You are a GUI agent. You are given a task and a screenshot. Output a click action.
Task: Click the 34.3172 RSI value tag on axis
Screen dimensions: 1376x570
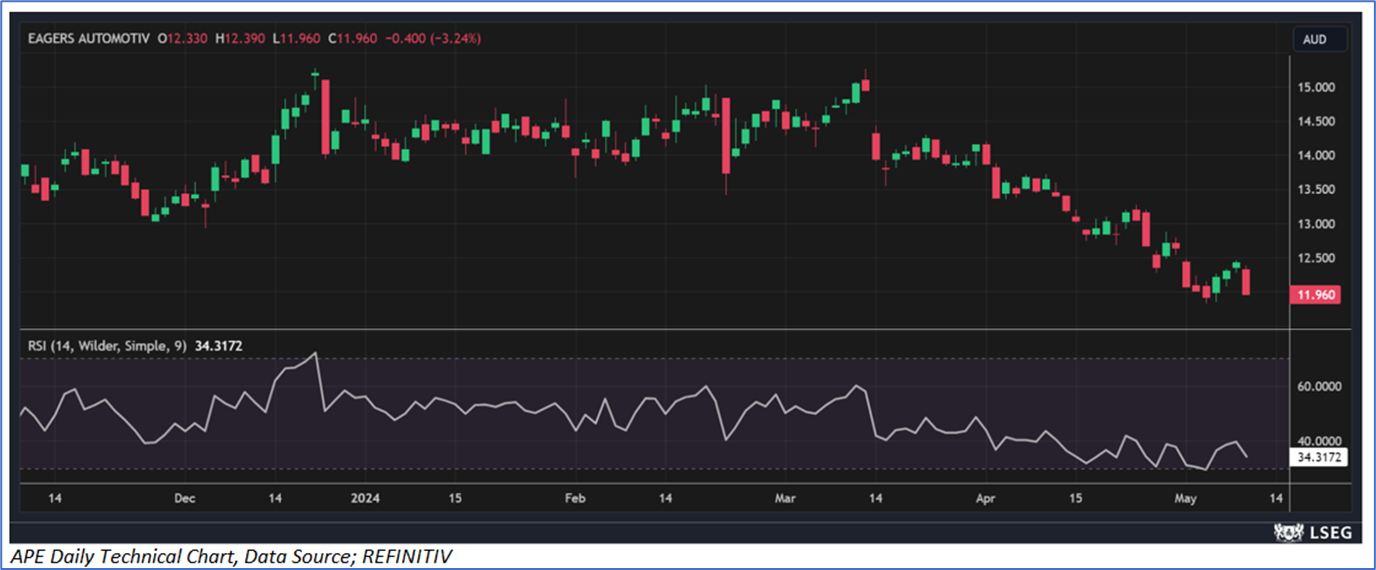pos(1318,457)
